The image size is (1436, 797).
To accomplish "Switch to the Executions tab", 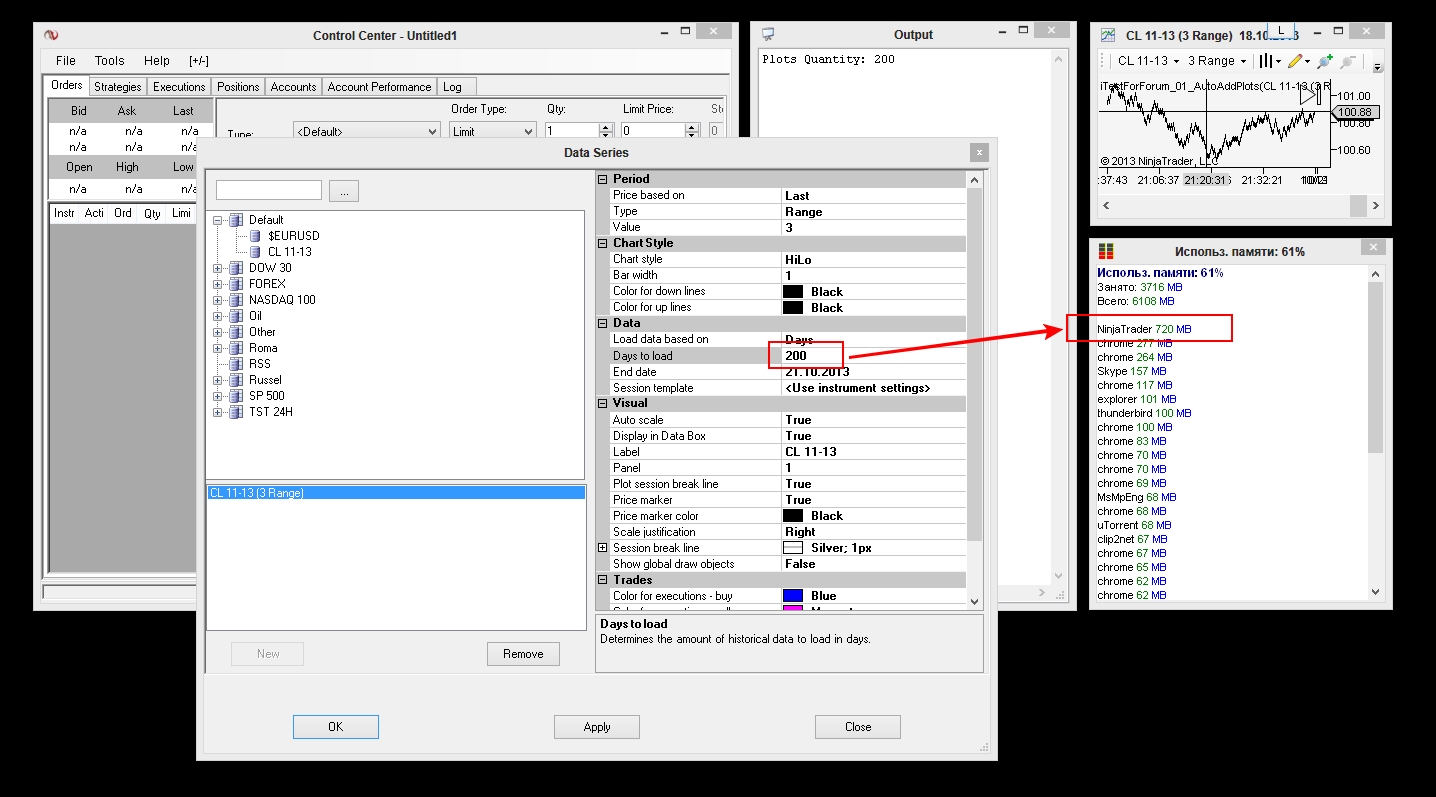I will [x=179, y=87].
